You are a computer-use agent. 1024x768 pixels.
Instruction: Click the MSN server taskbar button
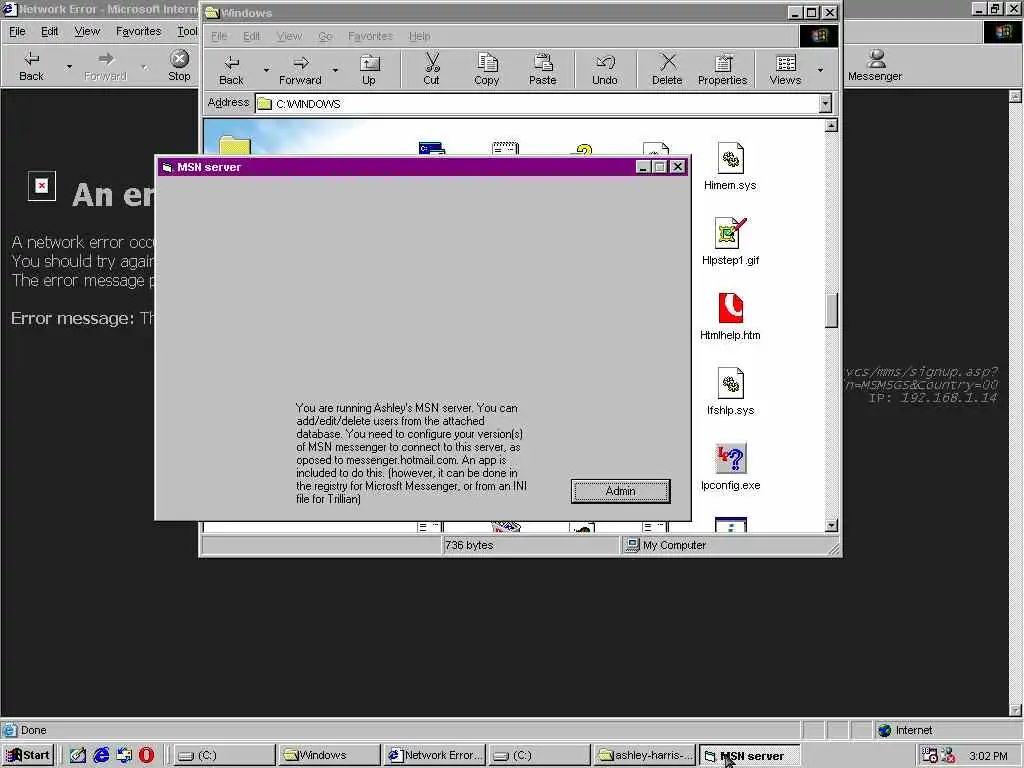point(749,755)
